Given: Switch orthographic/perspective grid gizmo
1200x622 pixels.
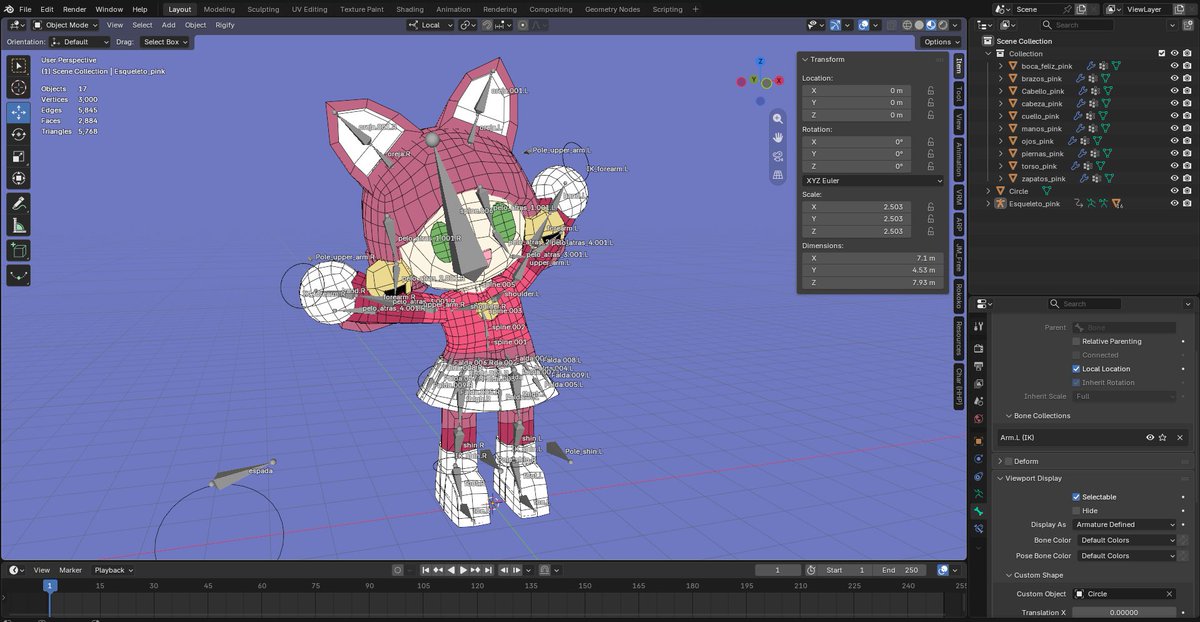Looking at the screenshot, I should point(778,175).
